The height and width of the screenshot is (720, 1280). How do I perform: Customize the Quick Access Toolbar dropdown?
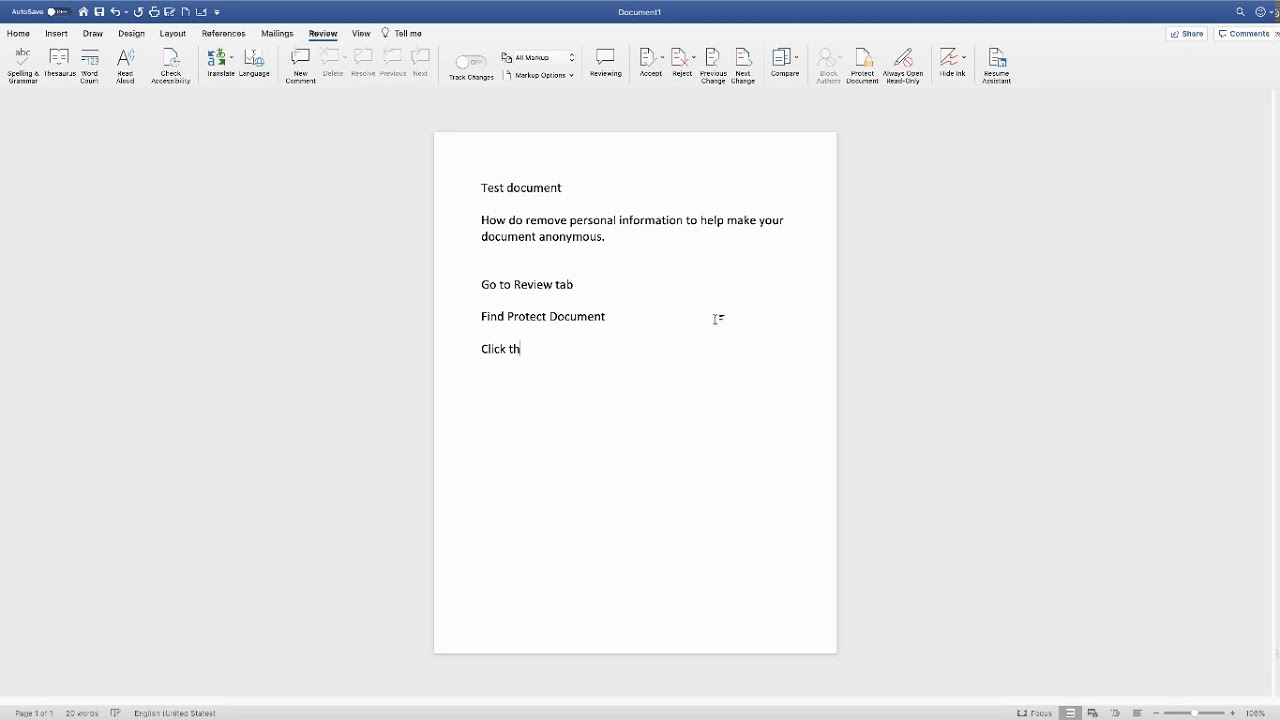coord(217,12)
